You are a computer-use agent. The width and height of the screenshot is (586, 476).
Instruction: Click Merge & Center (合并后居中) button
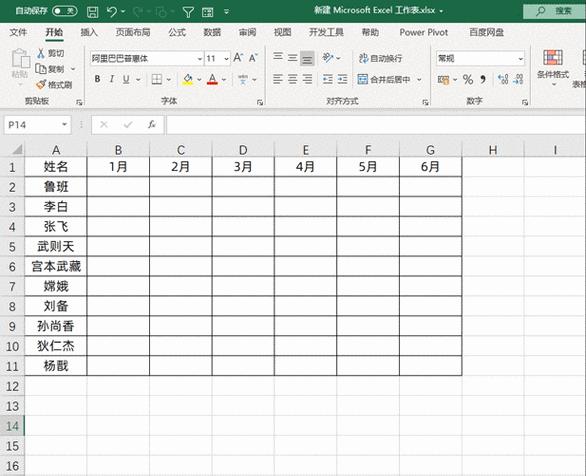tap(384, 79)
